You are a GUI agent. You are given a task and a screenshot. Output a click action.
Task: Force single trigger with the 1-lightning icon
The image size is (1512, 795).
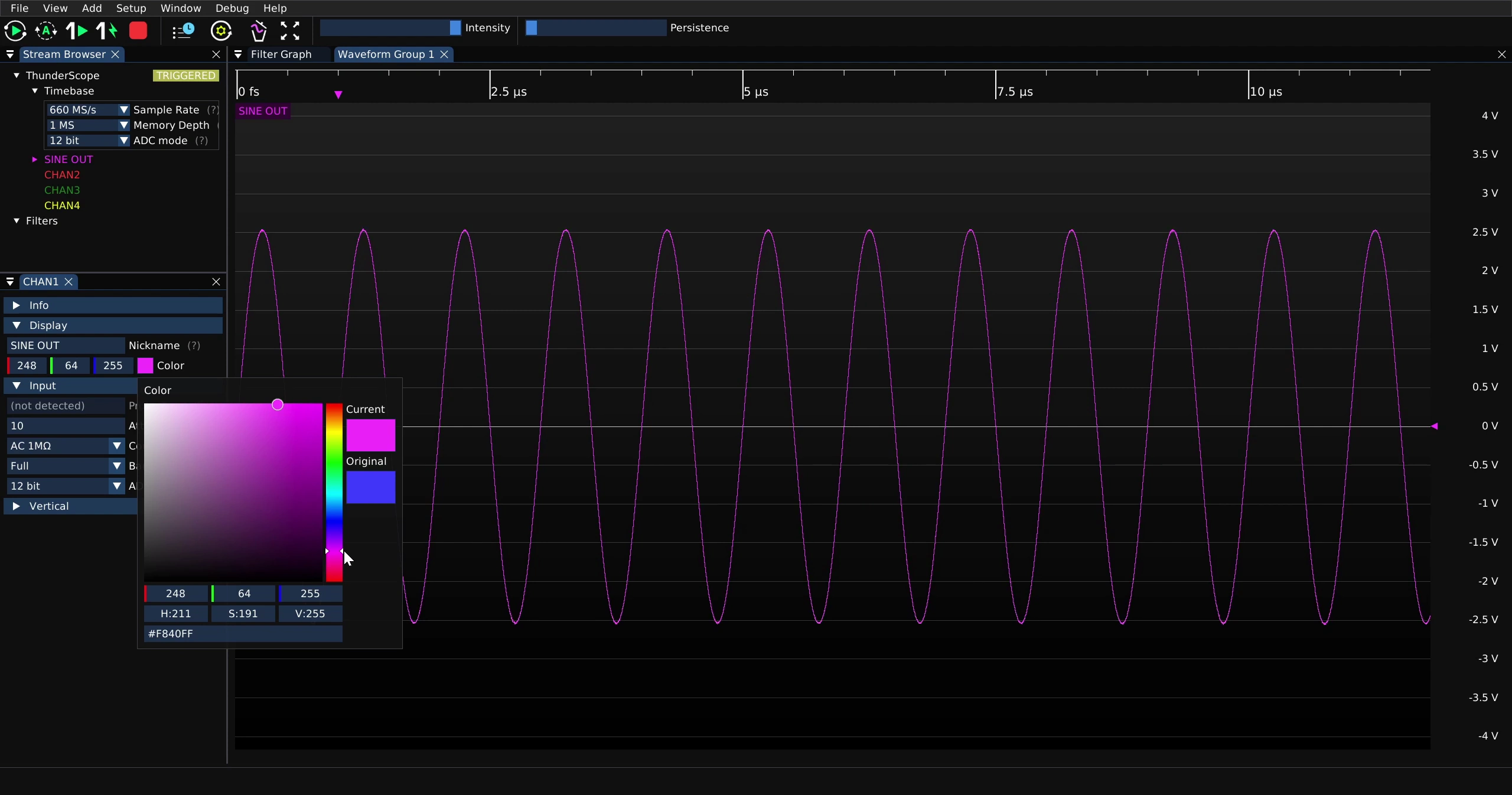(x=107, y=31)
